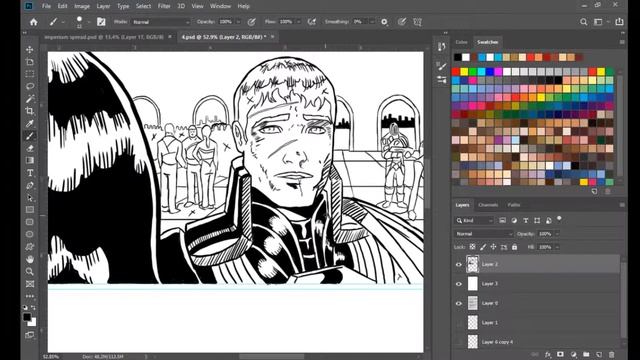Image resolution: width=640 pixels, height=360 pixels.
Task: Switch to the first document tab
Action: (x=104, y=37)
